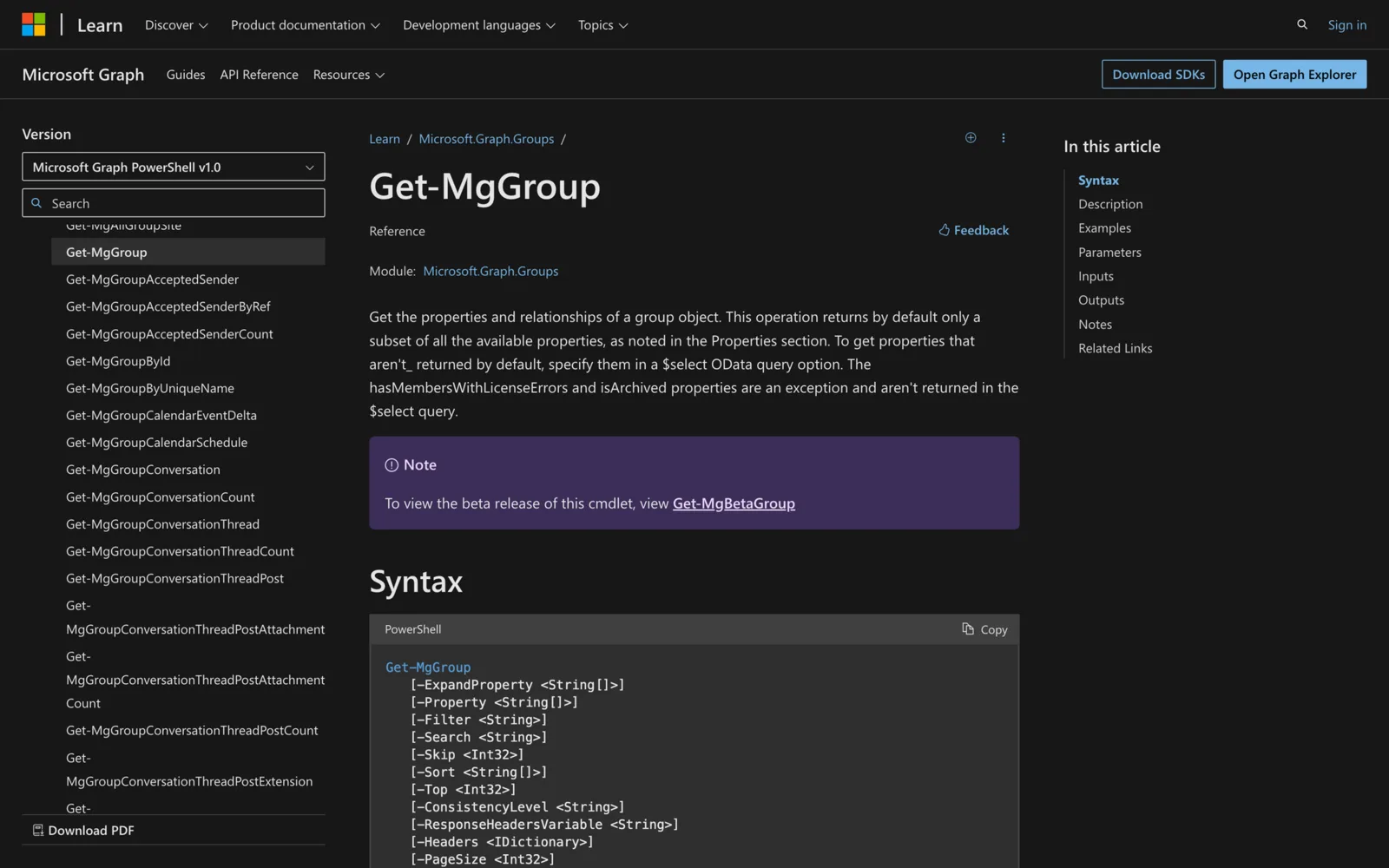
Task: Jump to Outputs section
Action: pyautogui.click(x=1101, y=300)
